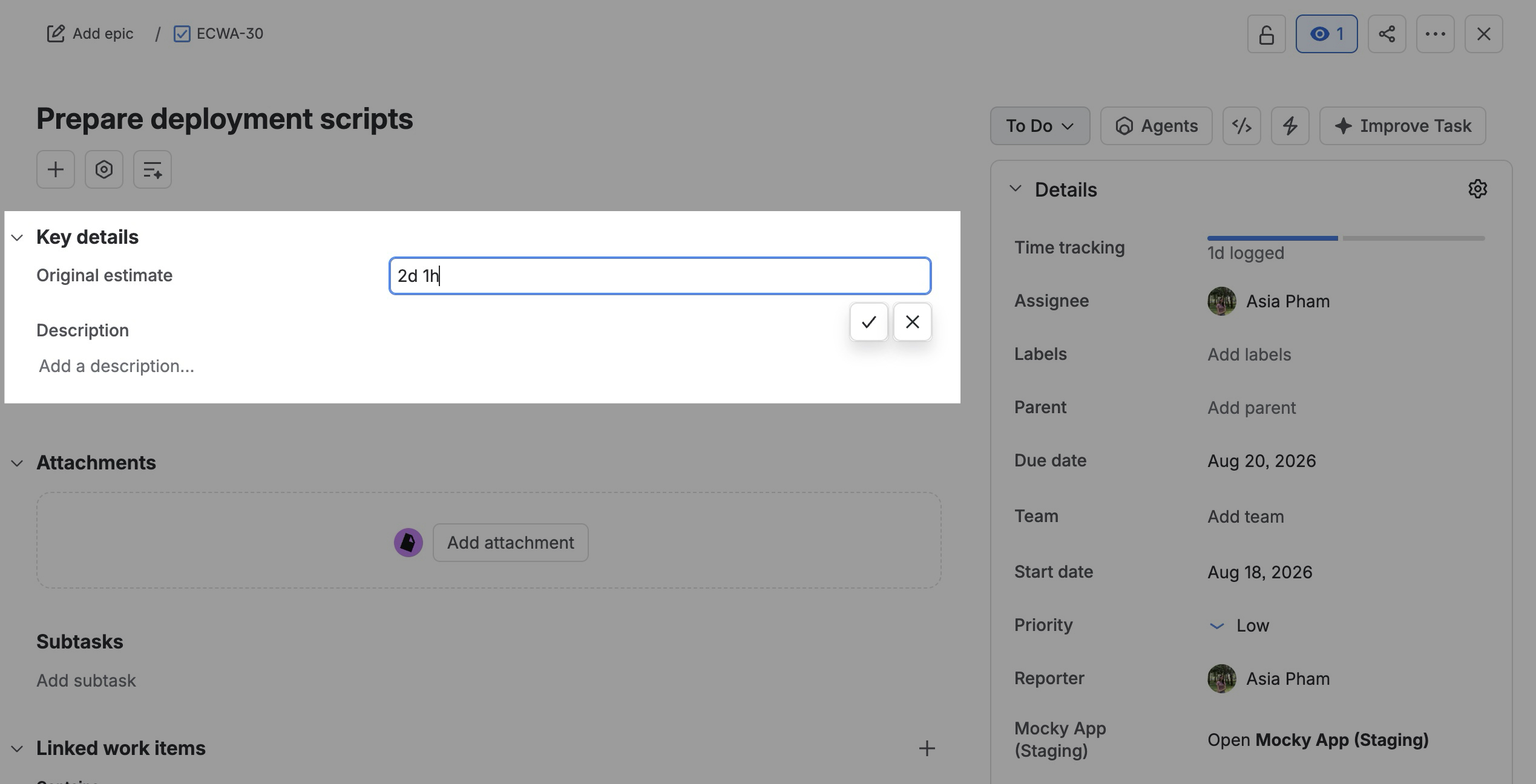Open the Details gear configuration icon

1477,189
